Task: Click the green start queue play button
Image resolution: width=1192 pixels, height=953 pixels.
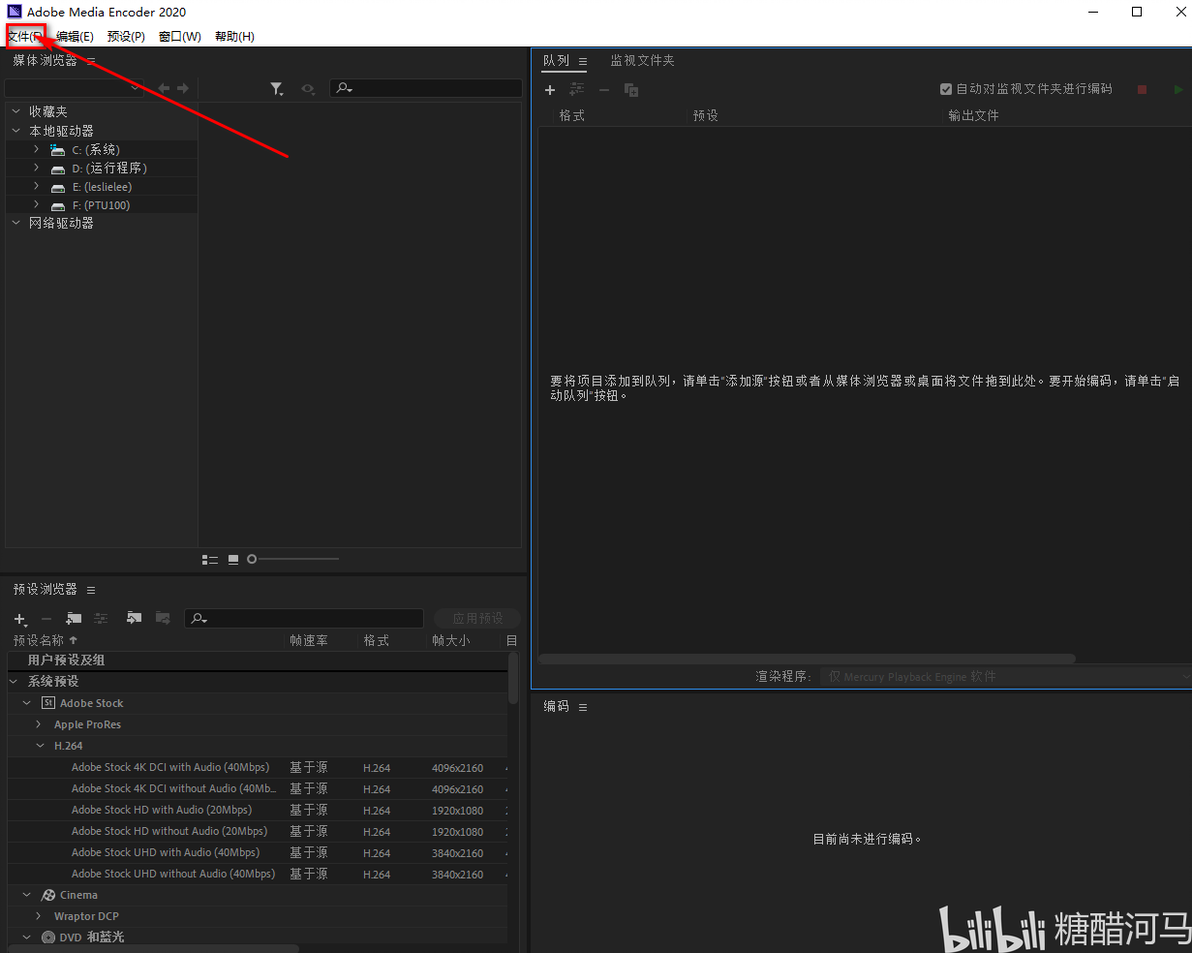Action: pyautogui.click(x=1178, y=90)
